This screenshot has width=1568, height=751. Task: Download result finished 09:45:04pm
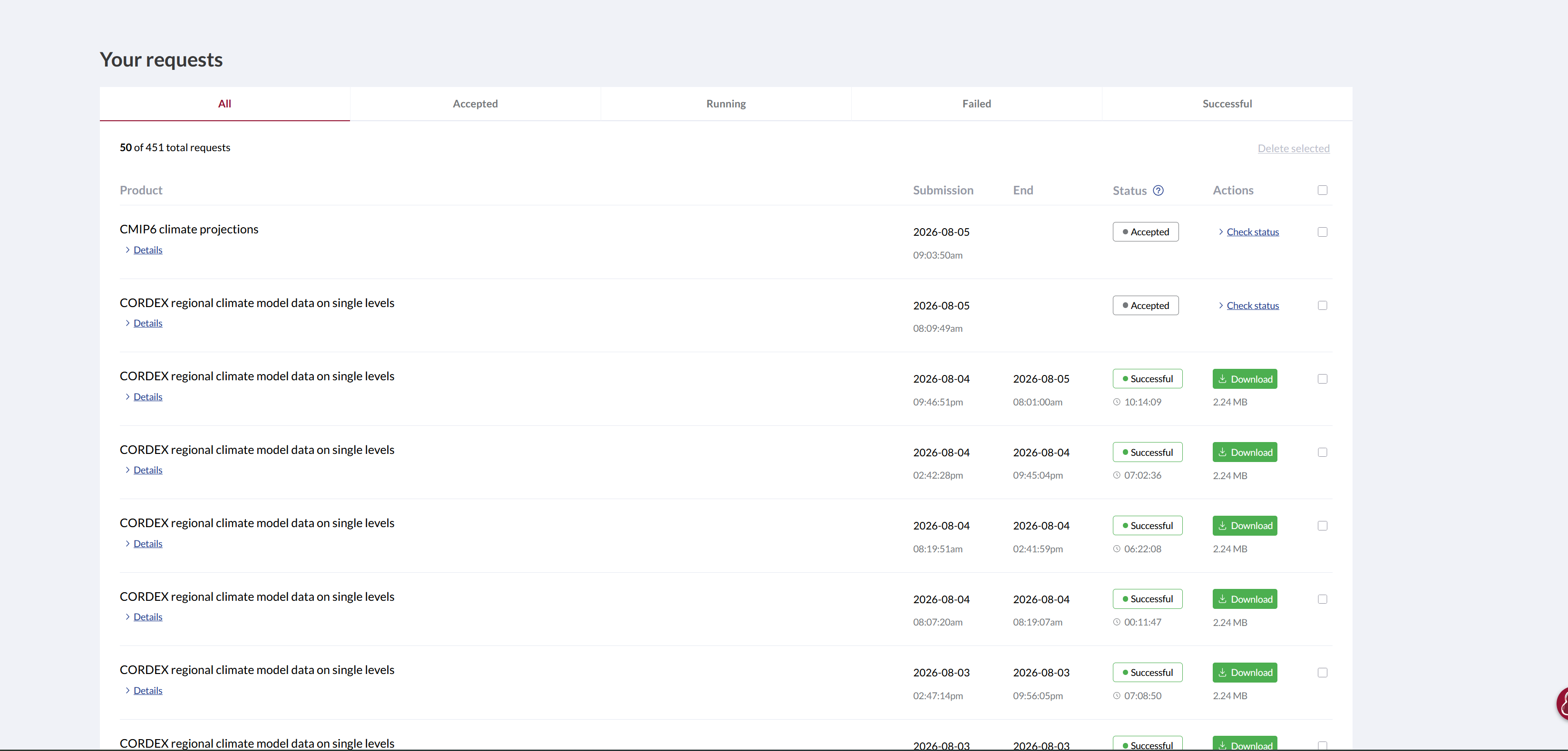pyautogui.click(x=1245, y=452)
